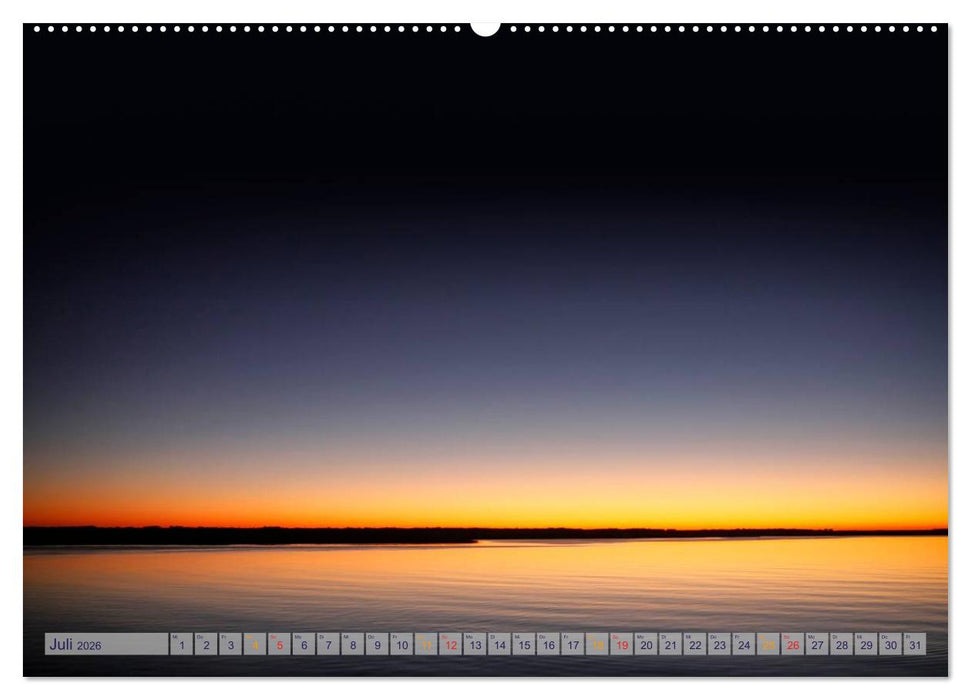Click the red Sunday 5 cell

[280, 644]
